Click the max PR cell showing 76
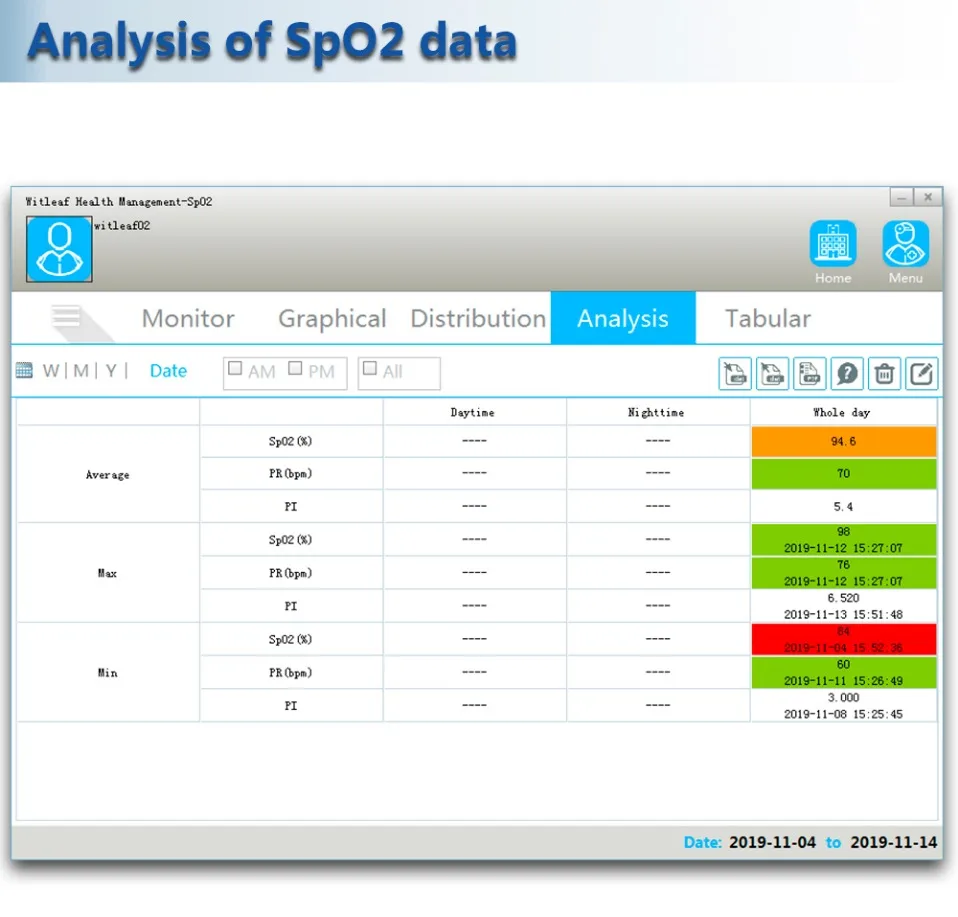 click(x=844, y=573)
